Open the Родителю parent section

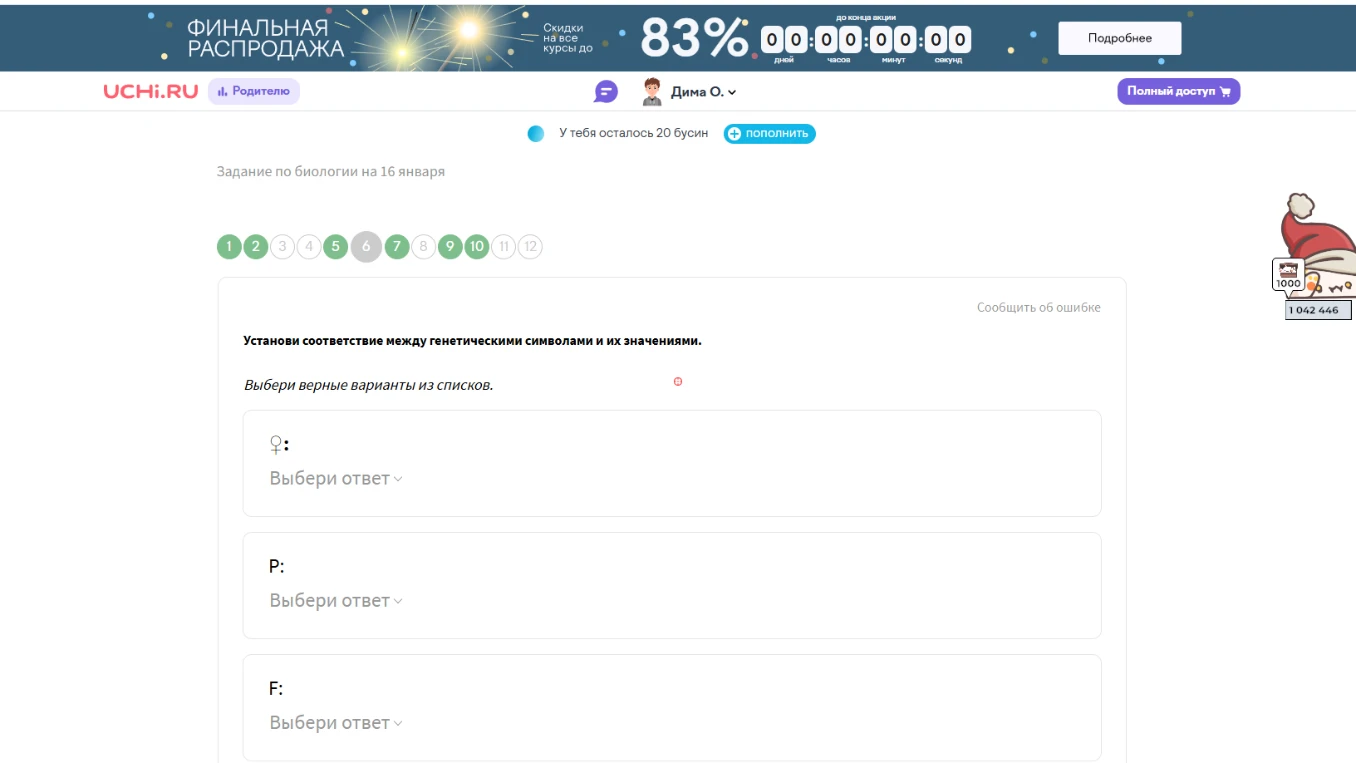click(254, 92)
